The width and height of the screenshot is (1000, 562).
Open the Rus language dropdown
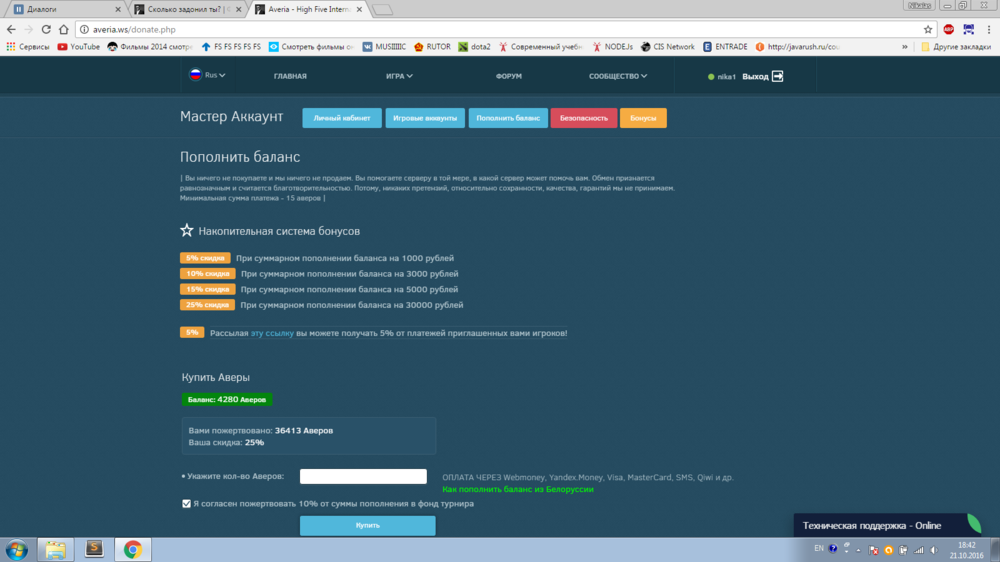point(208,75)
